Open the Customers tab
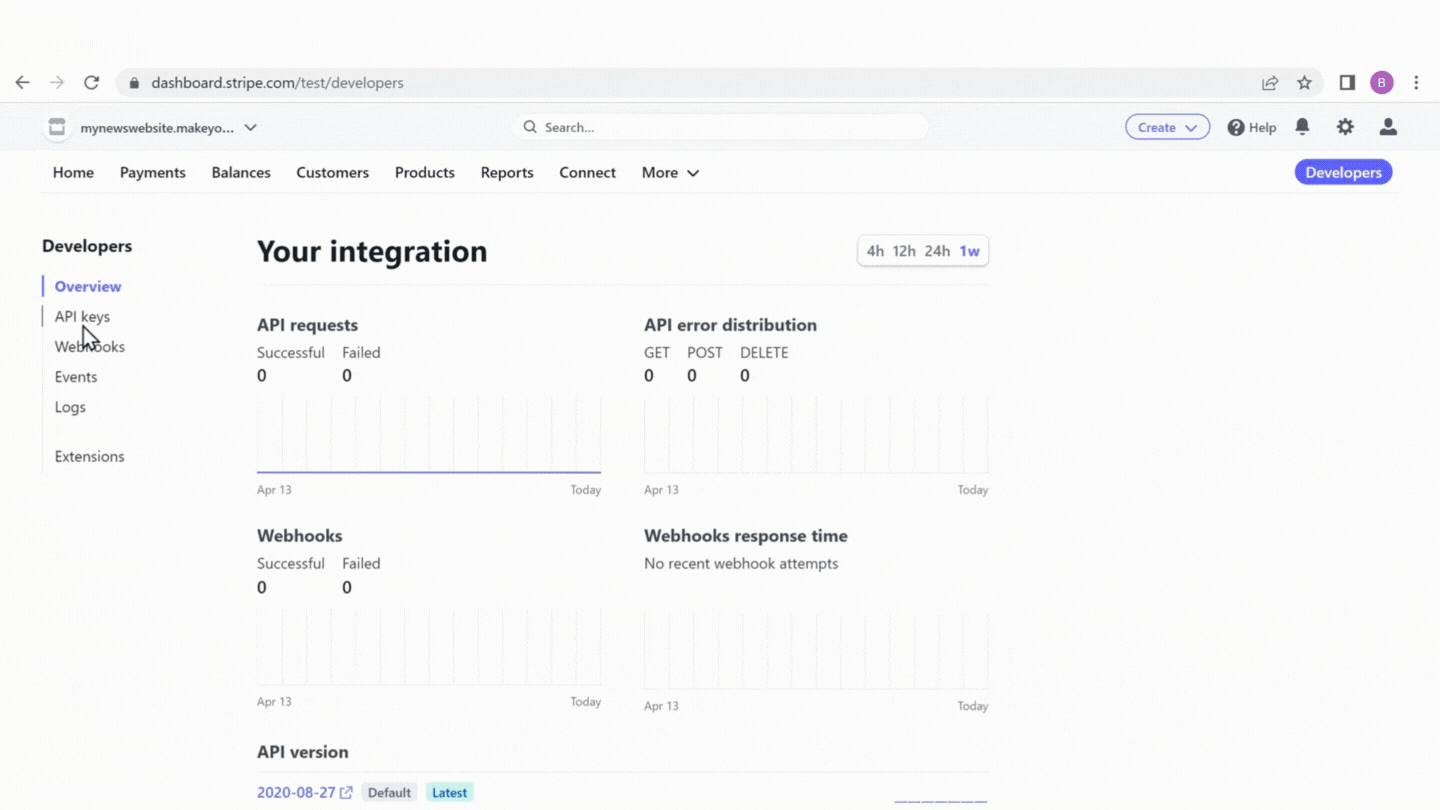The image size is (1440, 810). coord(332,173)
